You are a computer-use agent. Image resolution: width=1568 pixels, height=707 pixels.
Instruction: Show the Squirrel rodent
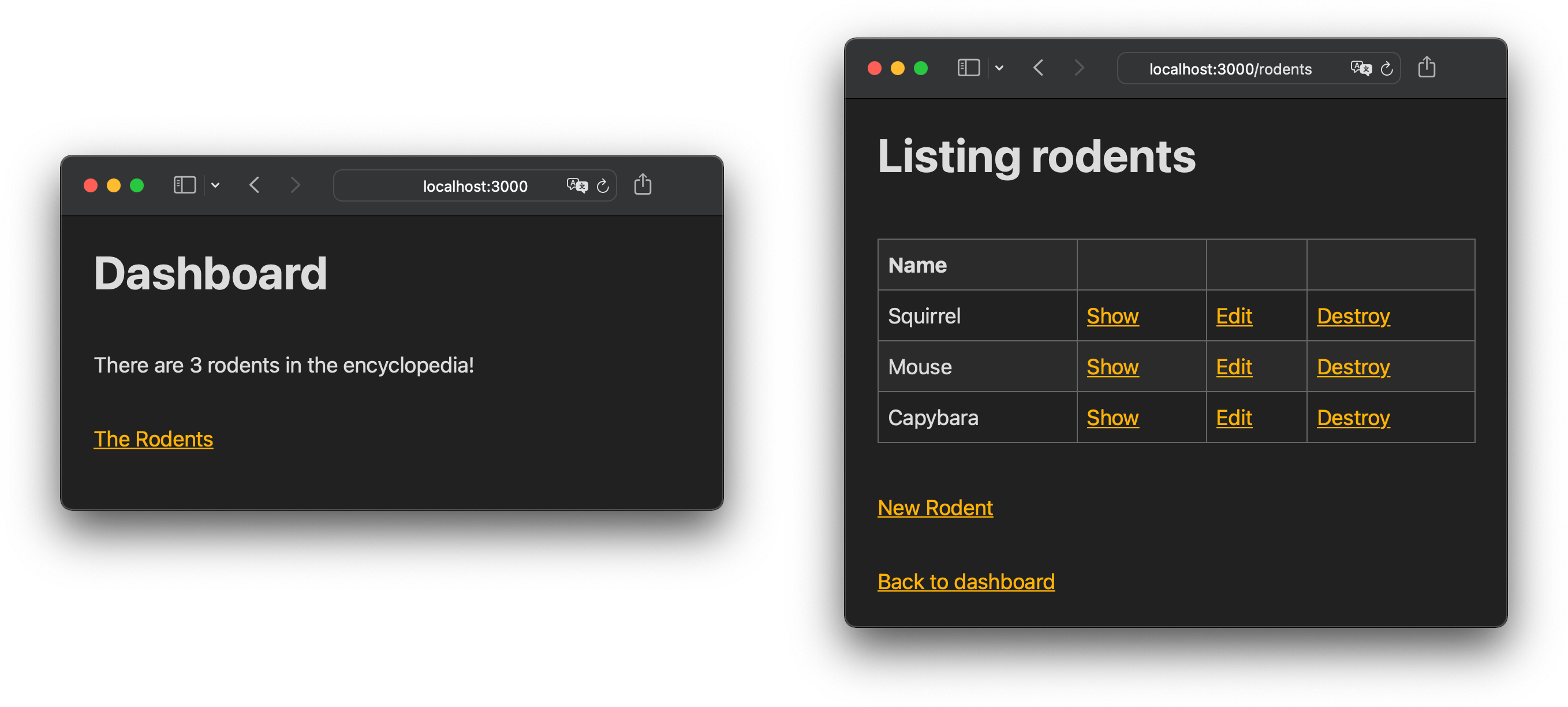tap(1112, 315)
